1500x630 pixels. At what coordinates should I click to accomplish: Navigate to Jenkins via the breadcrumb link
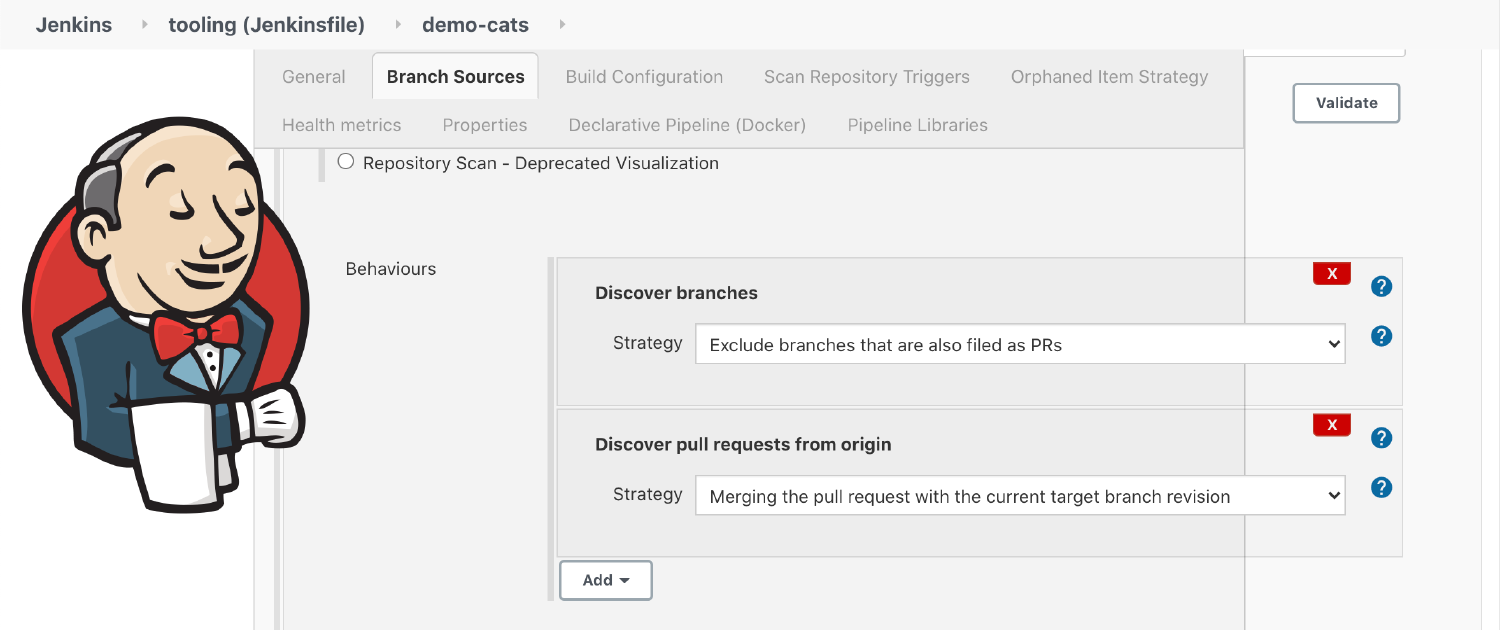pos(73,25)
